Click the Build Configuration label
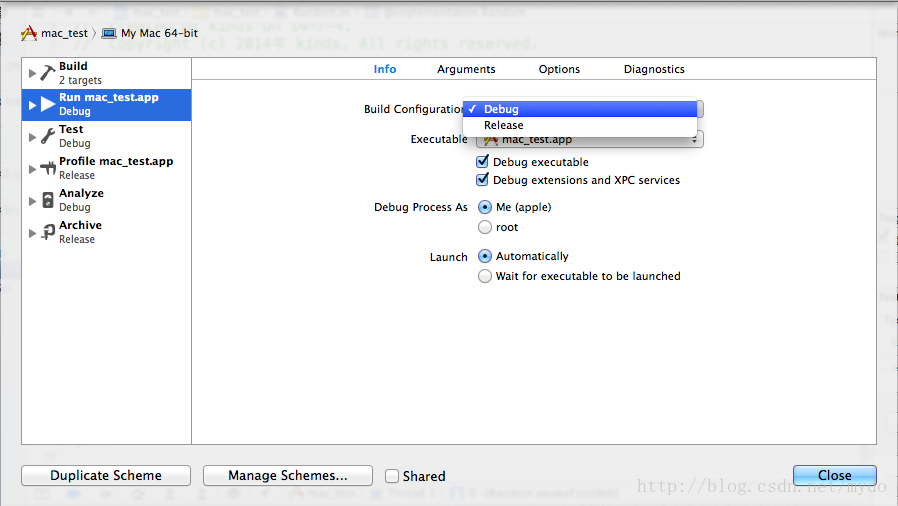The height and width of the screenshot is (506, 898). 413,109
